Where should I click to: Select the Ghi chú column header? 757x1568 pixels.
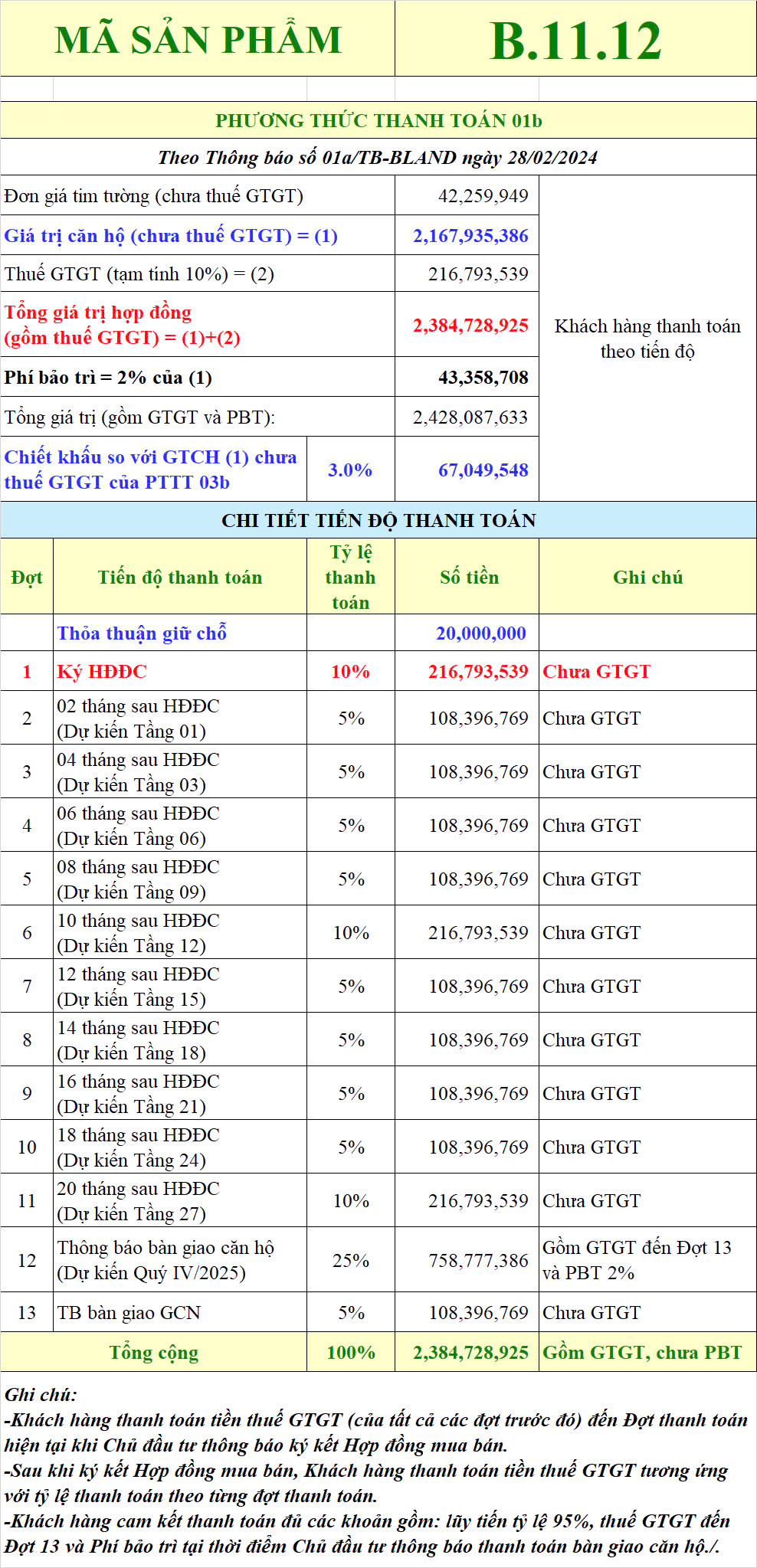[x=647, y=578]
